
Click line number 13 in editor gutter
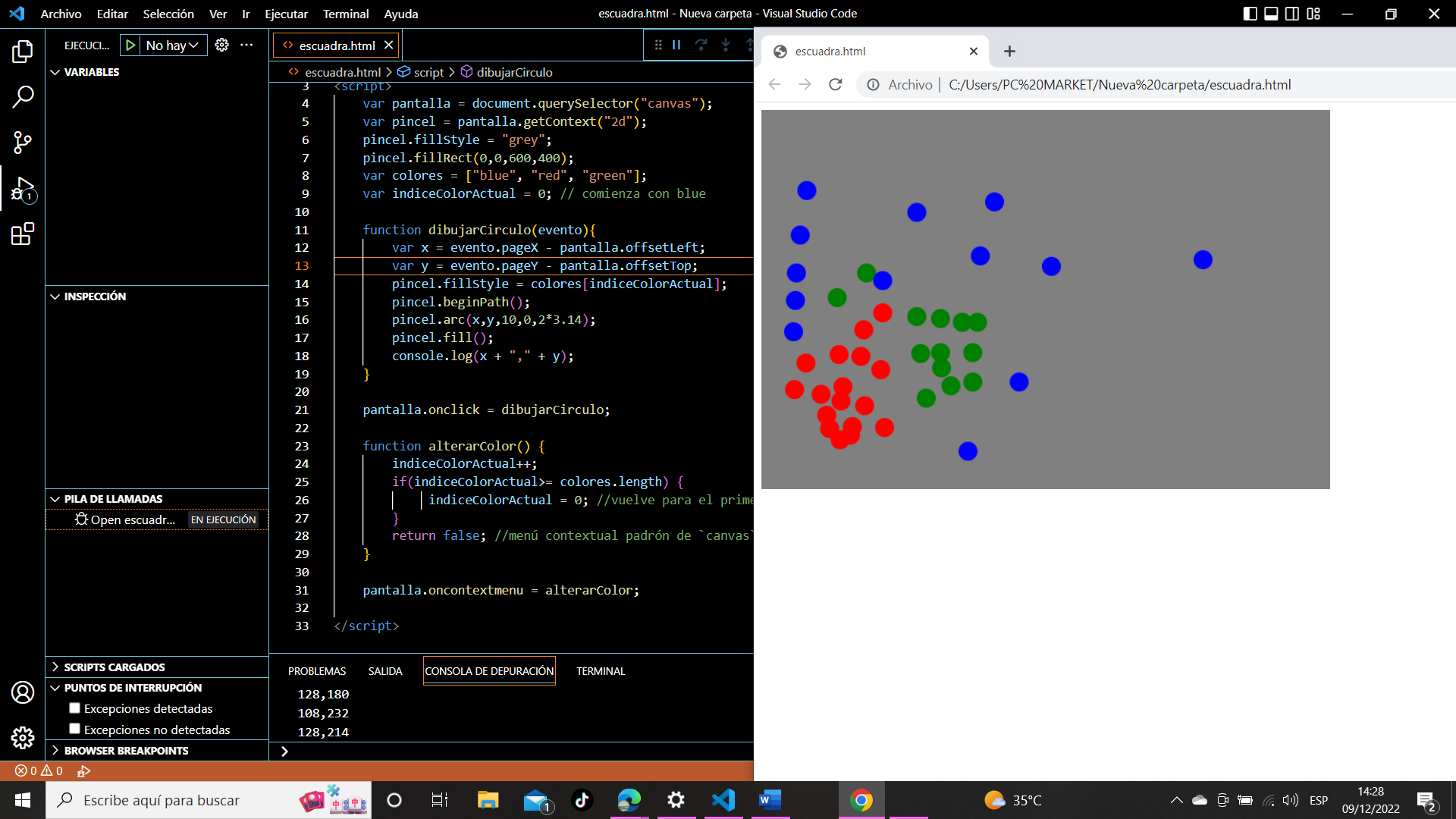point(301,265)
